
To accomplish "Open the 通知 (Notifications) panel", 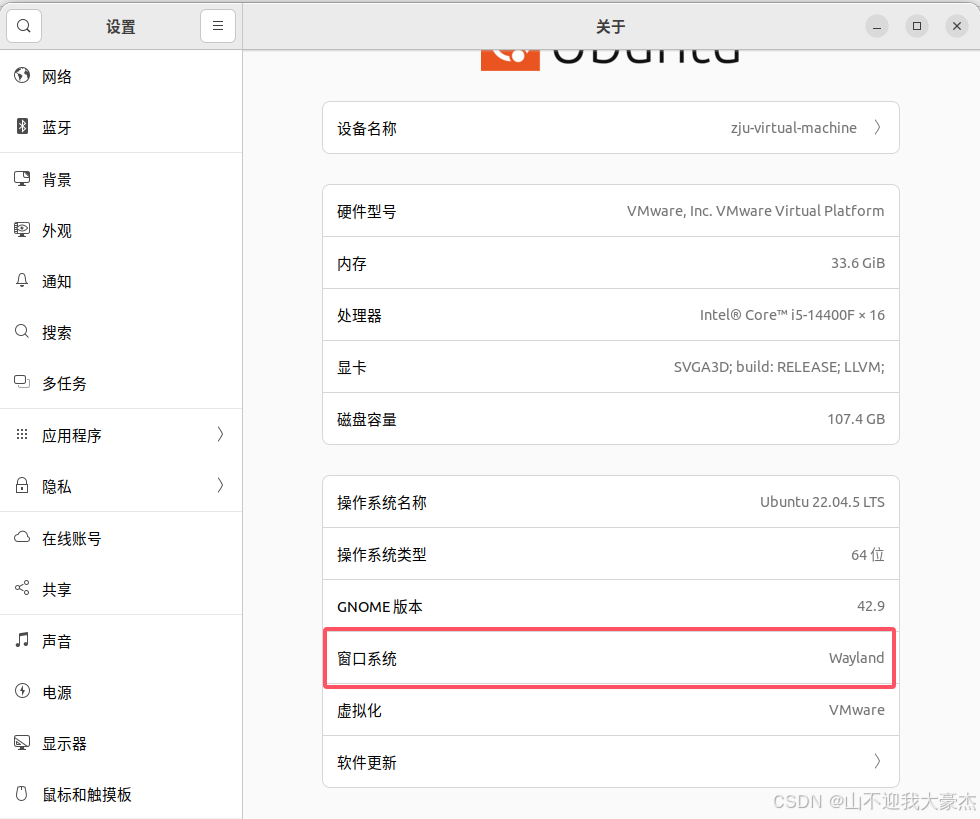I will click(57, 281).
